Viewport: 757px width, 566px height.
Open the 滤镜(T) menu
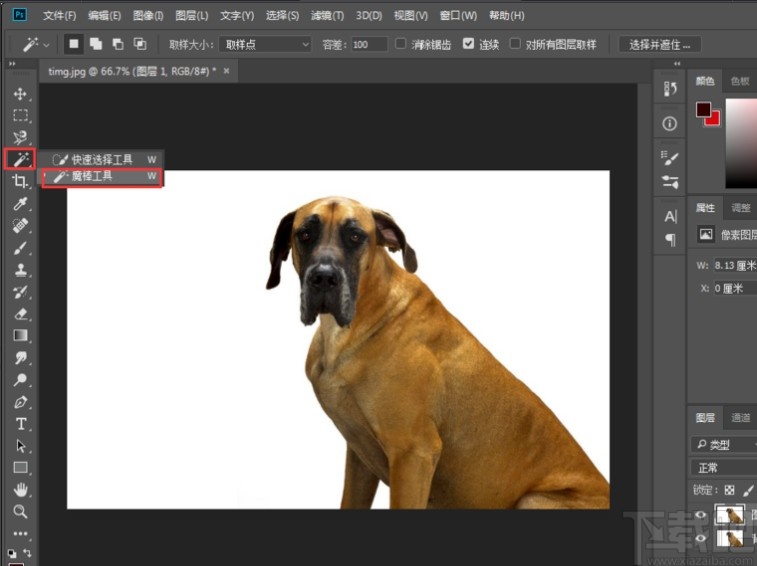(327, 16)
